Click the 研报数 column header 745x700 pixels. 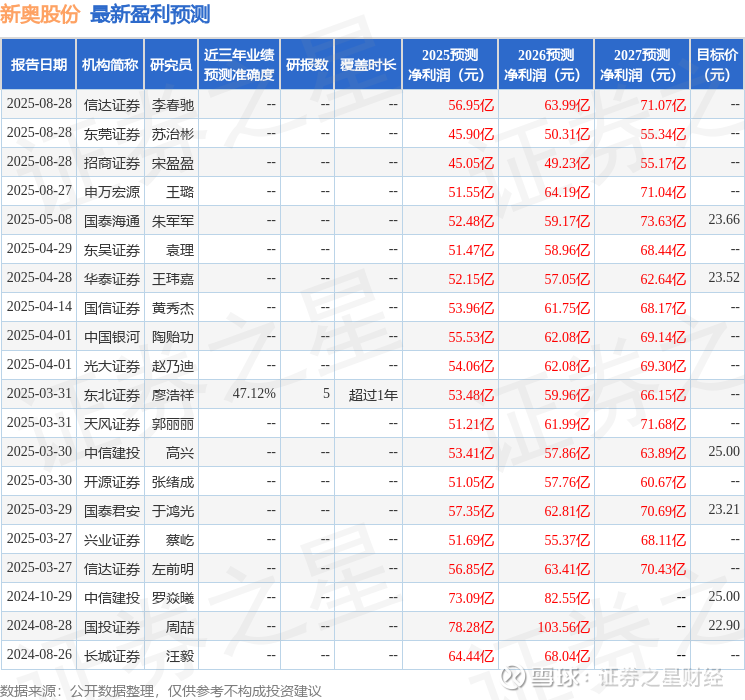tap(307, 65)
